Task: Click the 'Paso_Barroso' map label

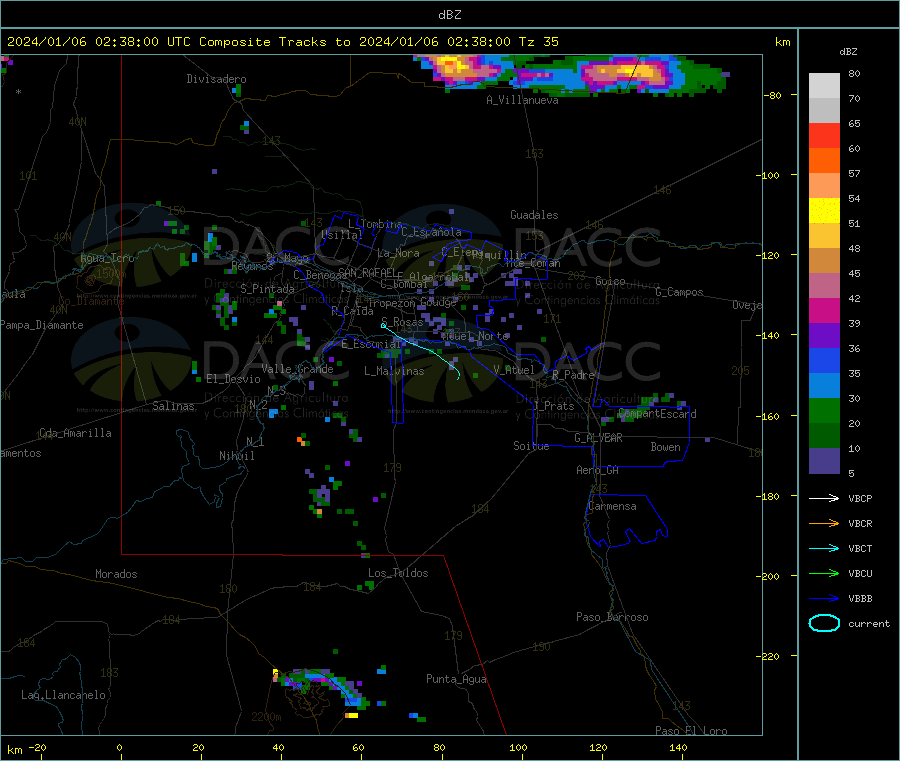Action: pyautogui.click(x=612, y=617)
